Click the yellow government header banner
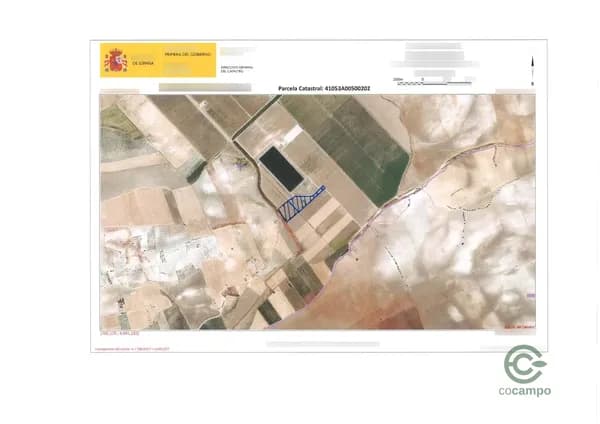This screenshot has width=600, height=424. tap(158, 60)
